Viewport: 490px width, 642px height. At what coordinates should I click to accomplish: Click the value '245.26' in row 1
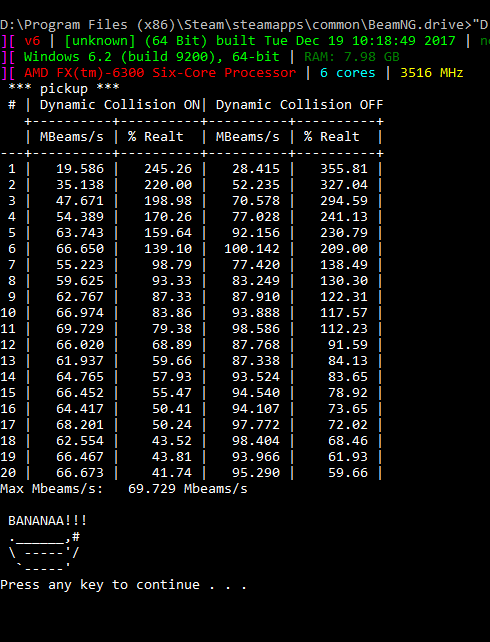point(168,169)
